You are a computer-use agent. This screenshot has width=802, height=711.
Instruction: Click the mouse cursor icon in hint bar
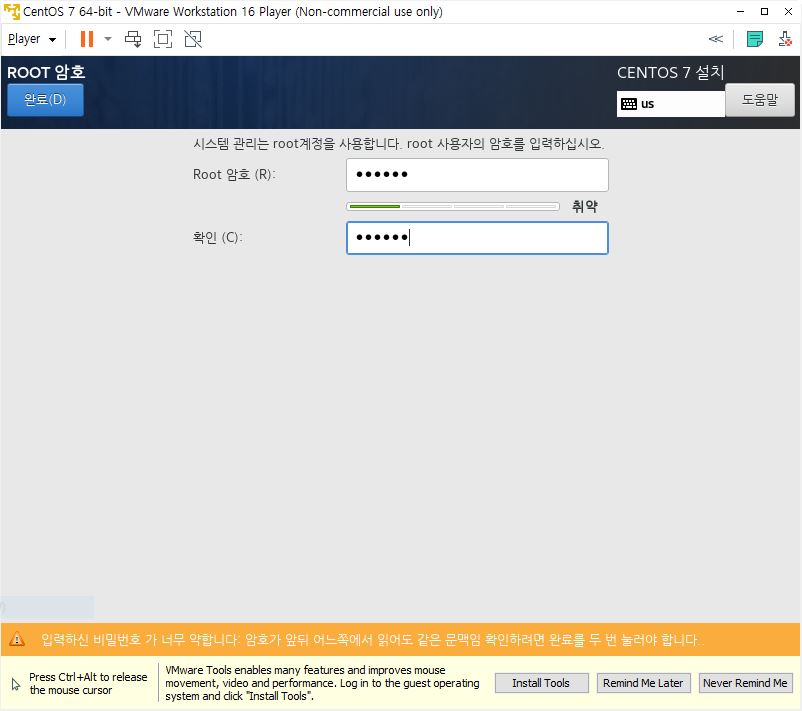tap(16, 684)
